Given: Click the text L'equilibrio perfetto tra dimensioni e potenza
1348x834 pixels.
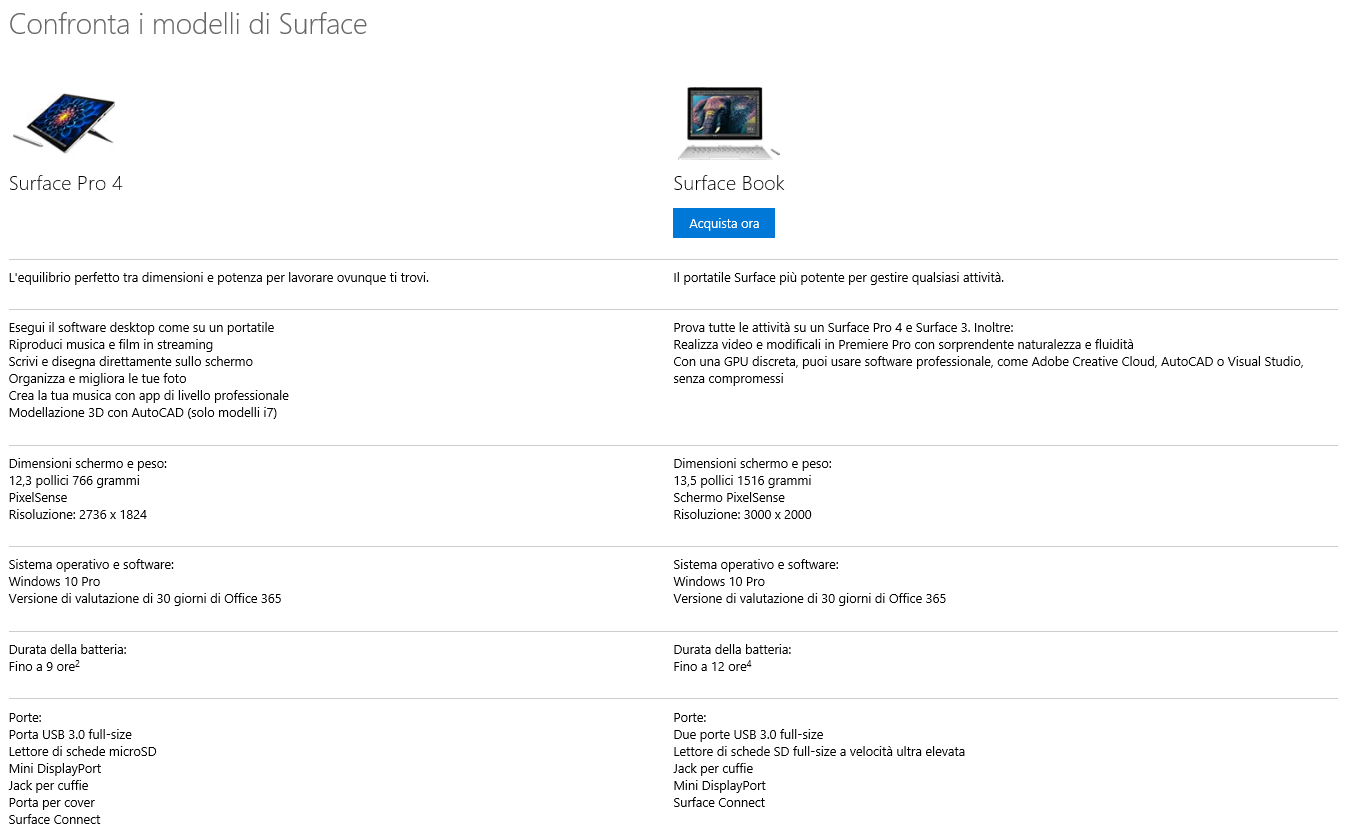Looking at the screenshot, I should point(219,277).
